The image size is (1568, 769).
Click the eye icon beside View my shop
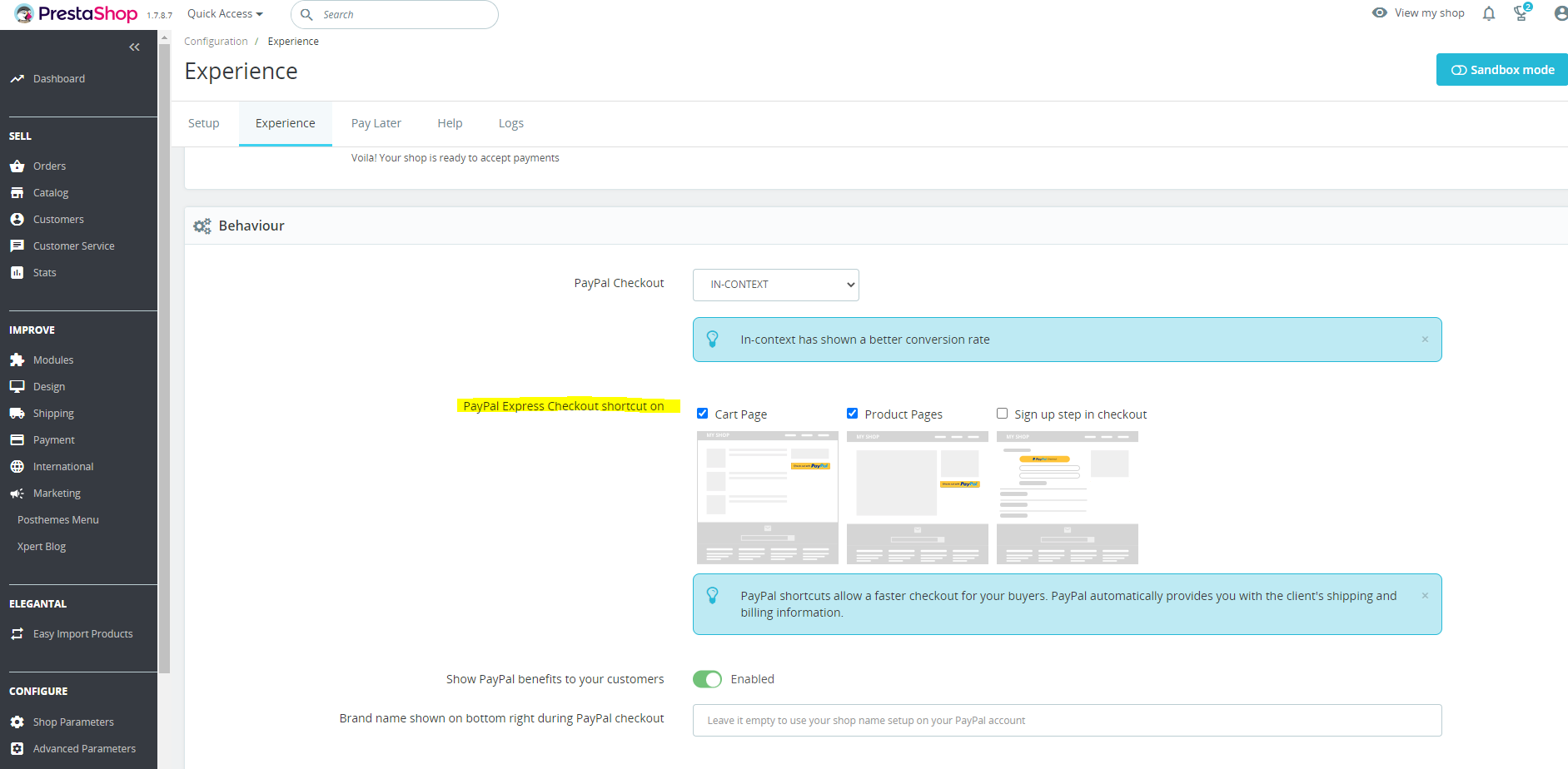point(1380,13)
